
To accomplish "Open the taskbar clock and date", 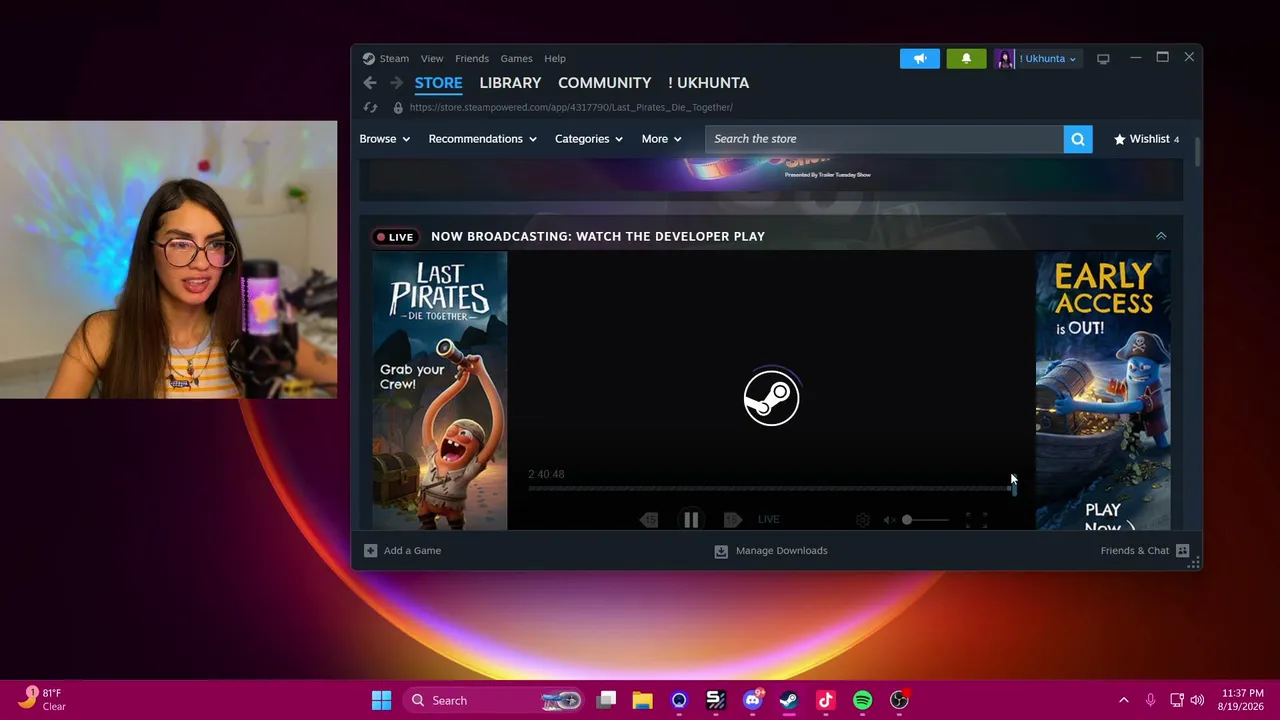I will tap(1242, 700).
